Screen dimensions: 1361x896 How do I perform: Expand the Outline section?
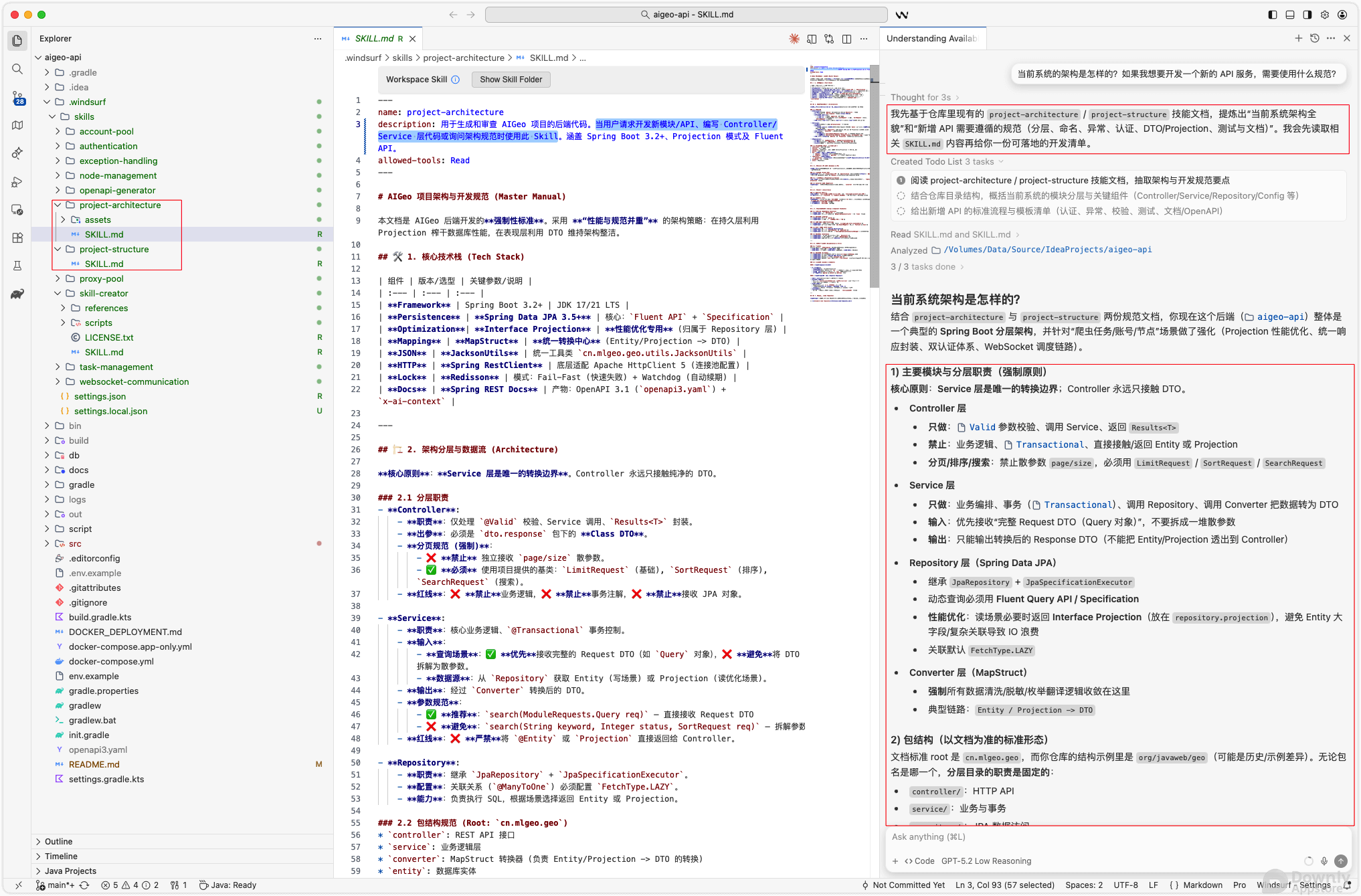[58, 841]
